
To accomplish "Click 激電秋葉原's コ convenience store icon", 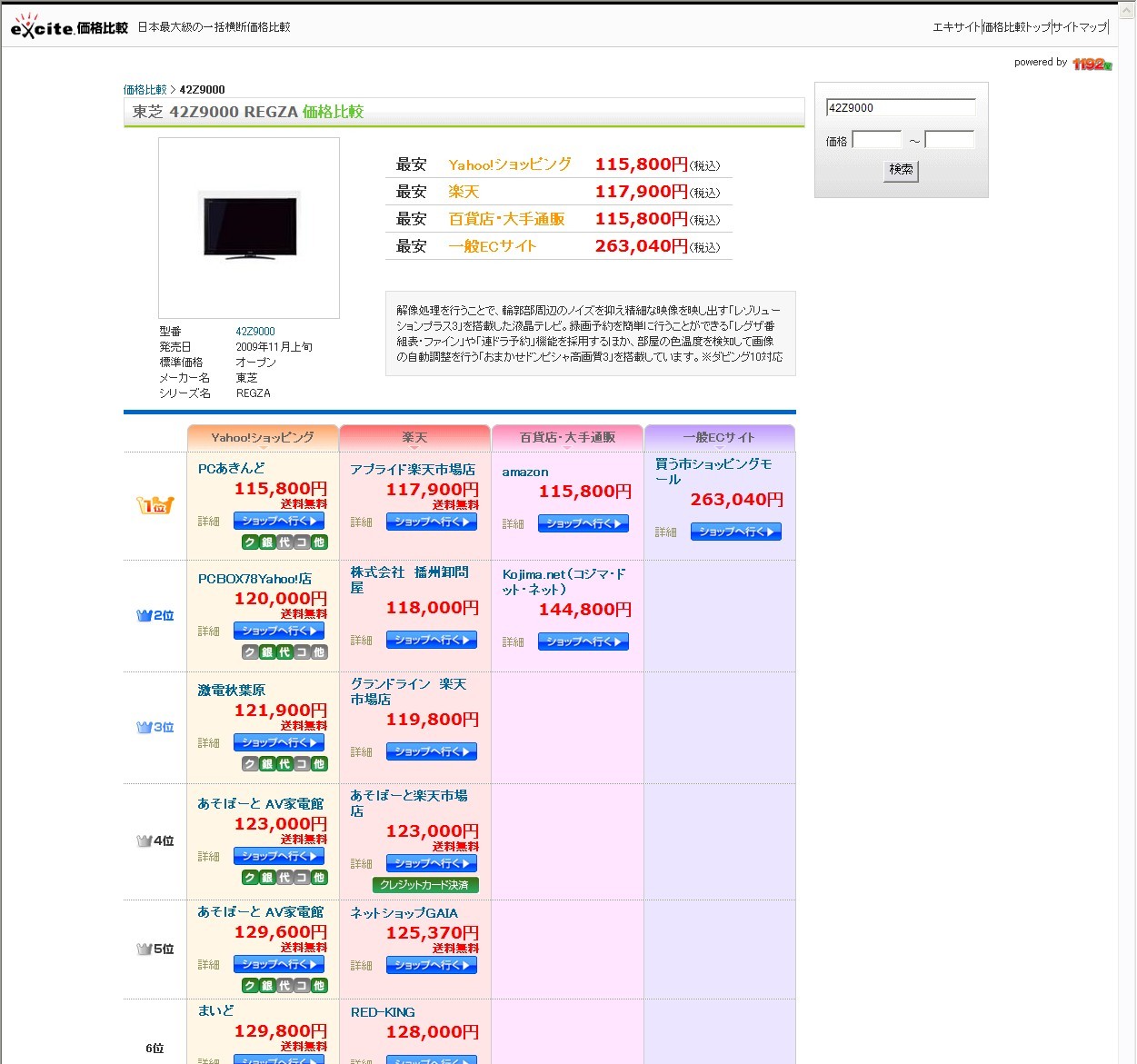I will [302, 764].
